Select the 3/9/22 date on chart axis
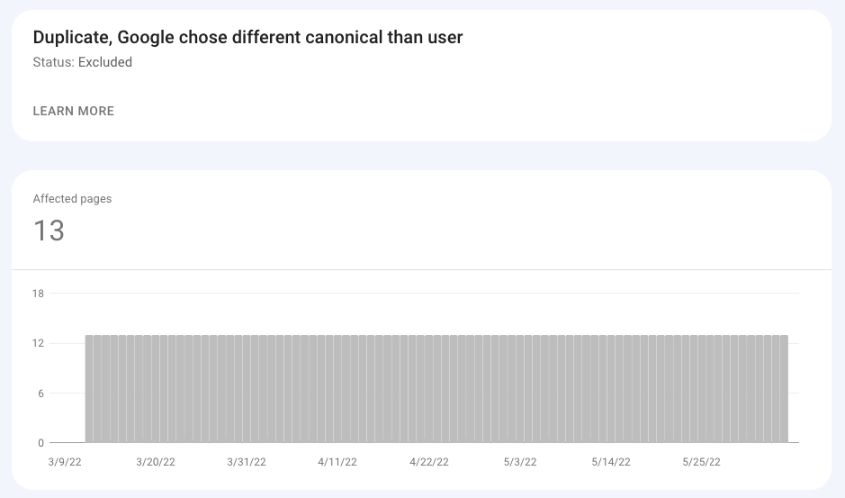This screenshot has height=498, width=845. click(65, 462)
